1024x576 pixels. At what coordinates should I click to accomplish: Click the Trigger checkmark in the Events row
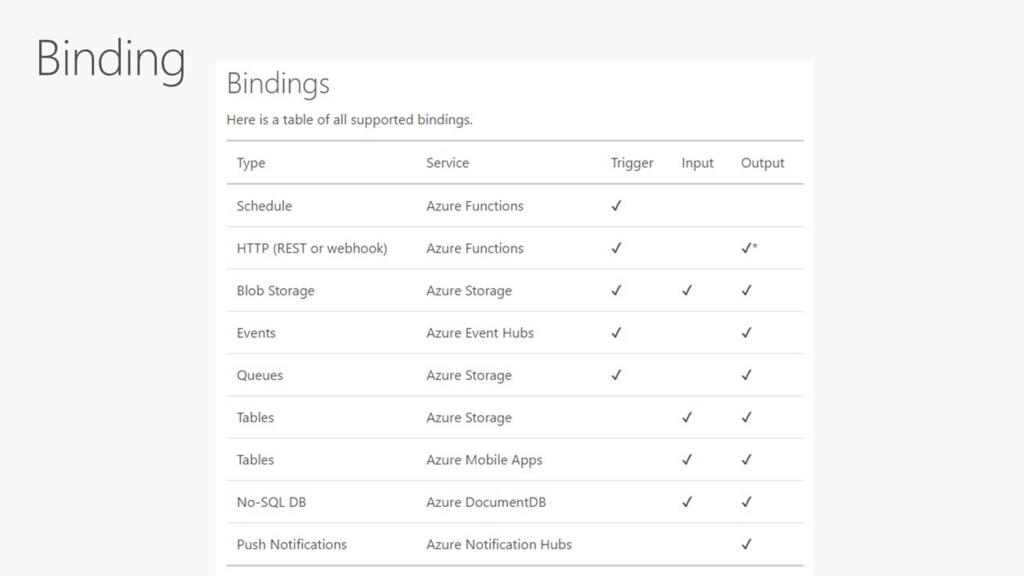[x=616, y=333]
